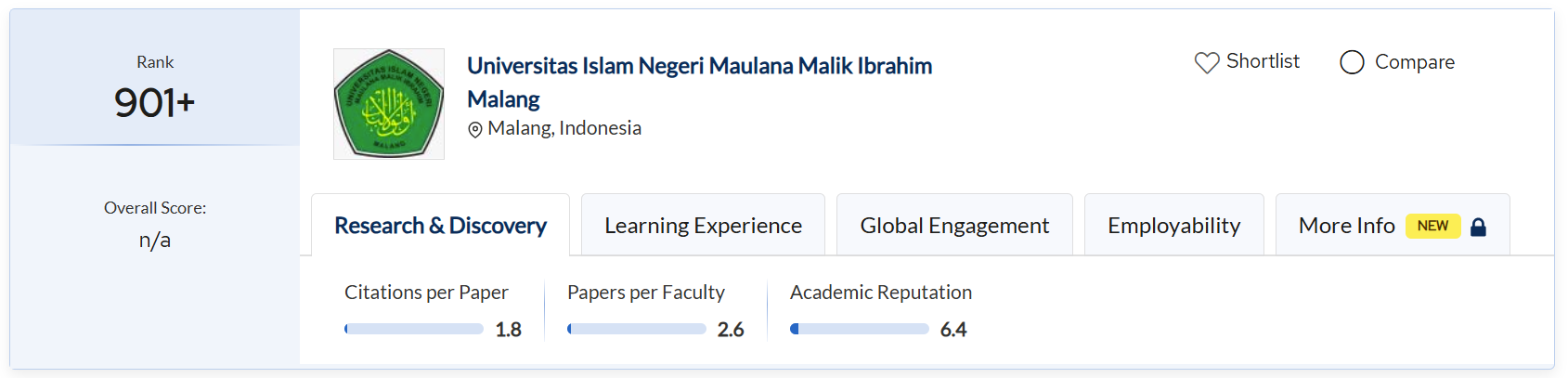Click the Academic Reputation progress bar
1568x378 pixels.
(860, 329)
